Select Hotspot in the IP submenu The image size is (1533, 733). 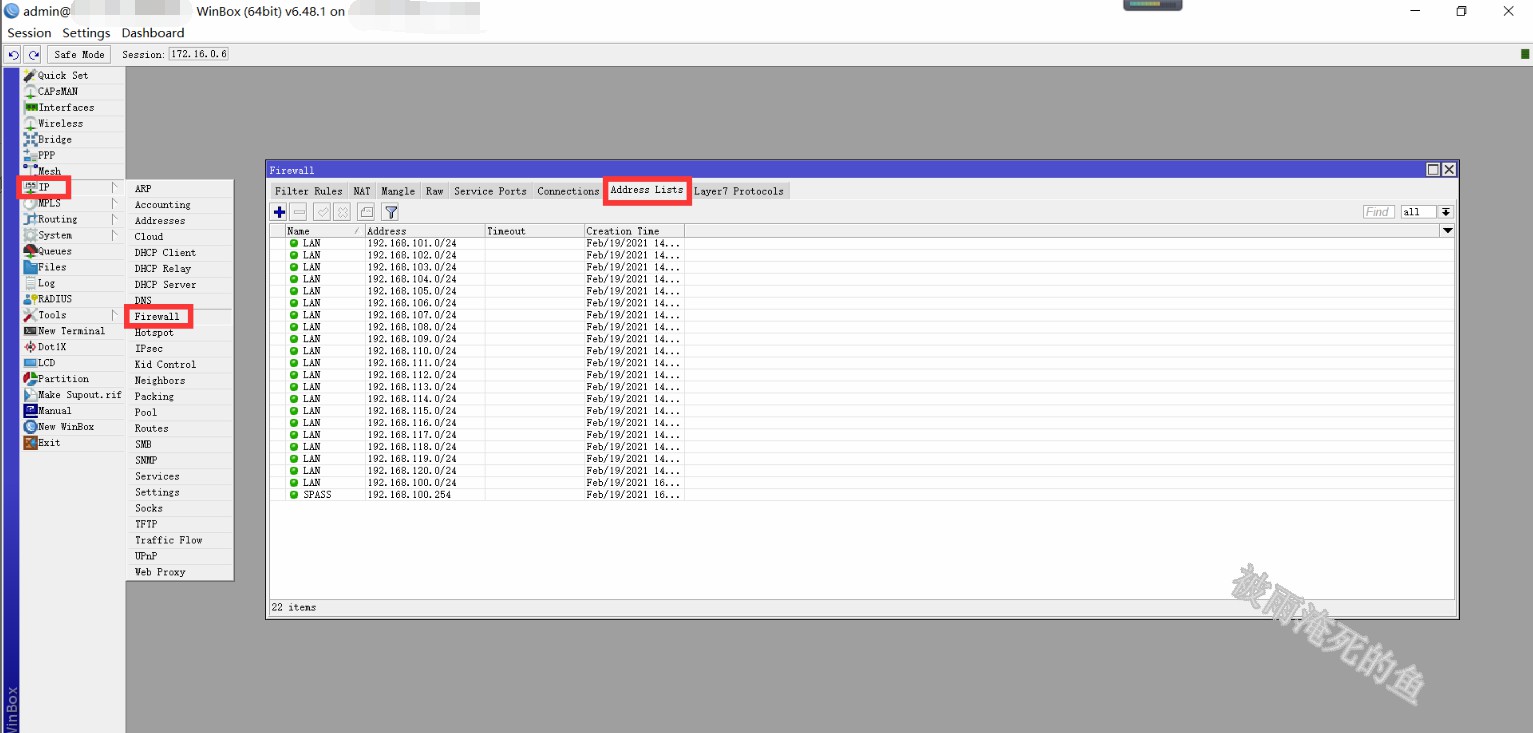180,333
